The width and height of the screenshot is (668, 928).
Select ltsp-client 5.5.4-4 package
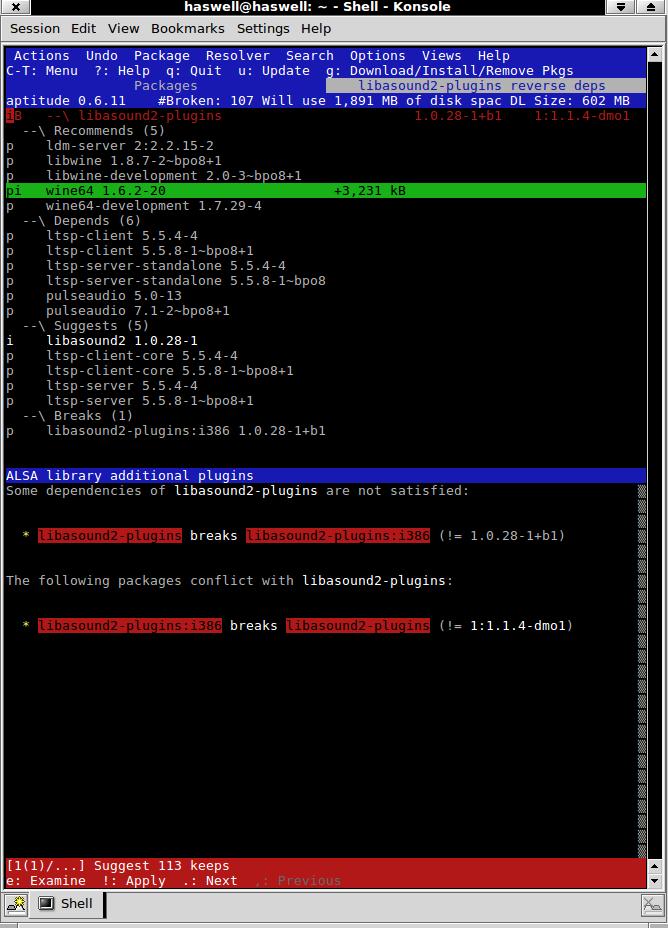tap(325, 236)
